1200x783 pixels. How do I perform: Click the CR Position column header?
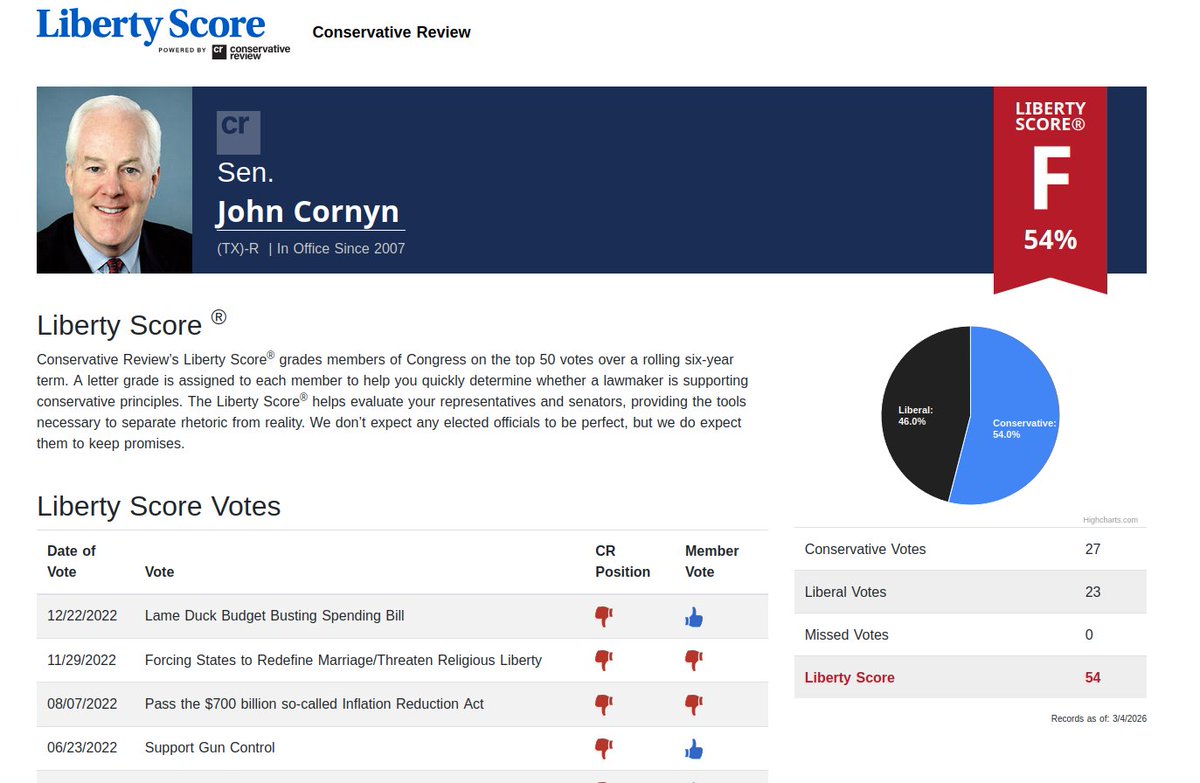tap(622, 561)
